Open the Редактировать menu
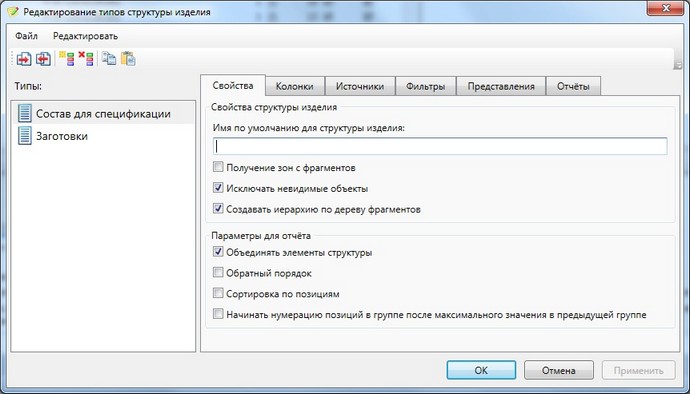The width and height of the screenshot is (690, 394). pos(85,36)
